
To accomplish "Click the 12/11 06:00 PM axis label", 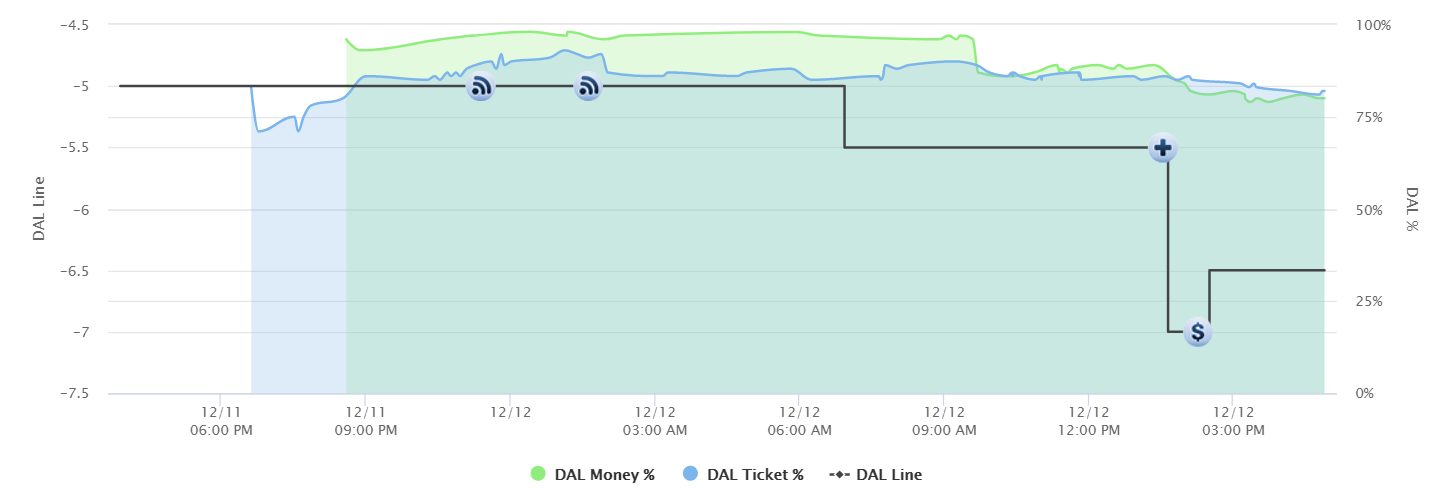I will [220, 419].
